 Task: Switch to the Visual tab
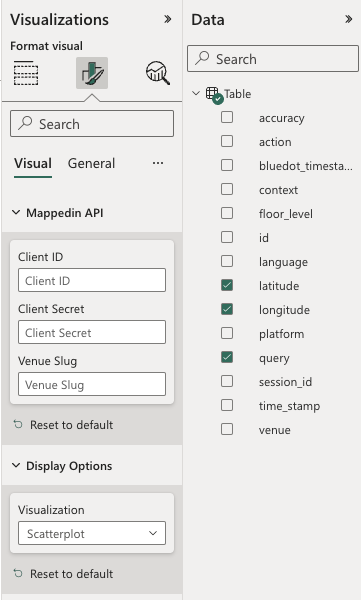(x=33, y=163)
